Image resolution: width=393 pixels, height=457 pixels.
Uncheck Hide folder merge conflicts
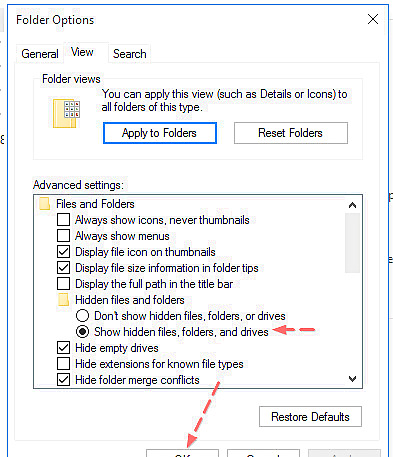tap(63, 380)
